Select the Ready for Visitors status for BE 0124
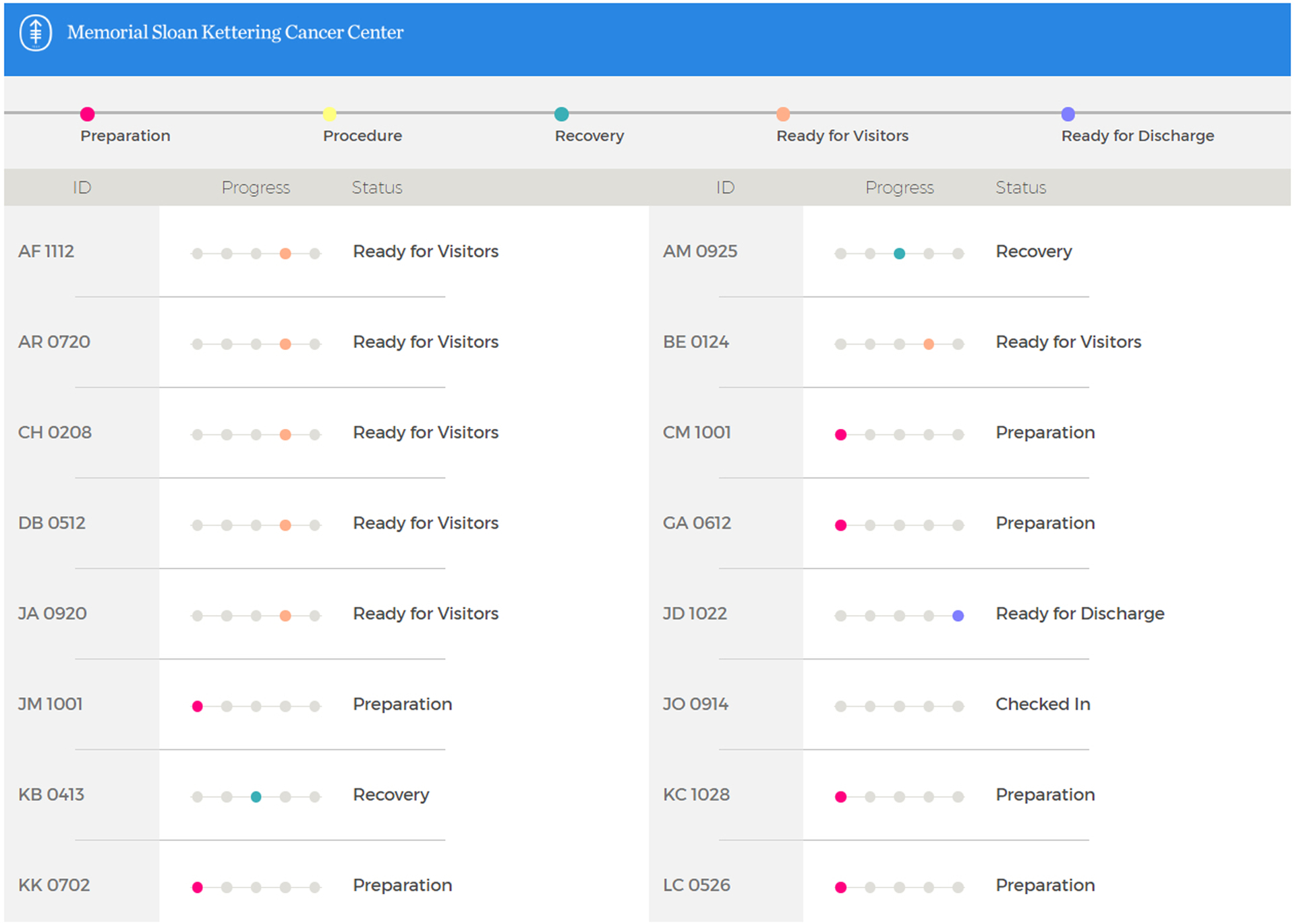Image resolution: width=1295 pixels, height=924 pixels. click(x=1068, y=342)
